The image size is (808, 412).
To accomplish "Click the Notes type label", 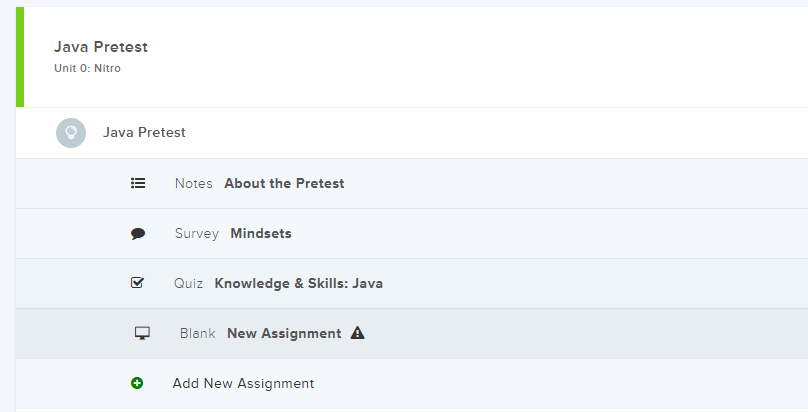I will point(193,183).
